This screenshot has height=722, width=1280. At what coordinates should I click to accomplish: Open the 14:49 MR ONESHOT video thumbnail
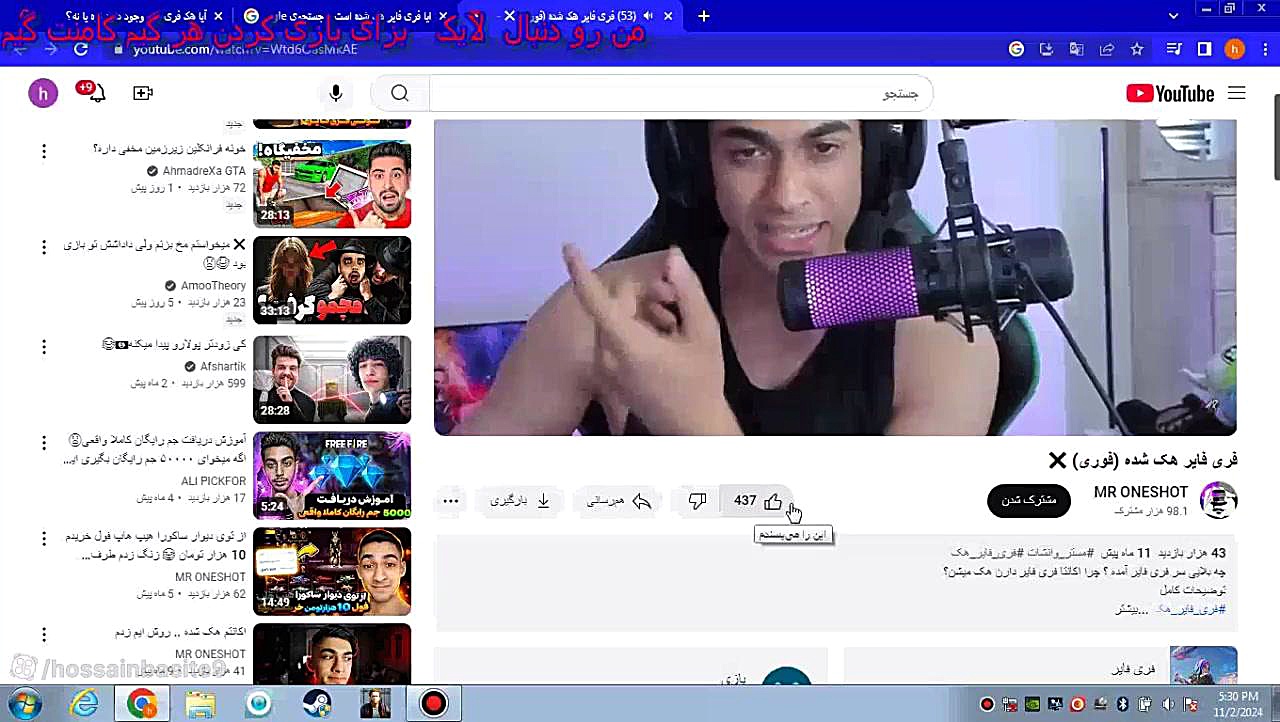332,572
